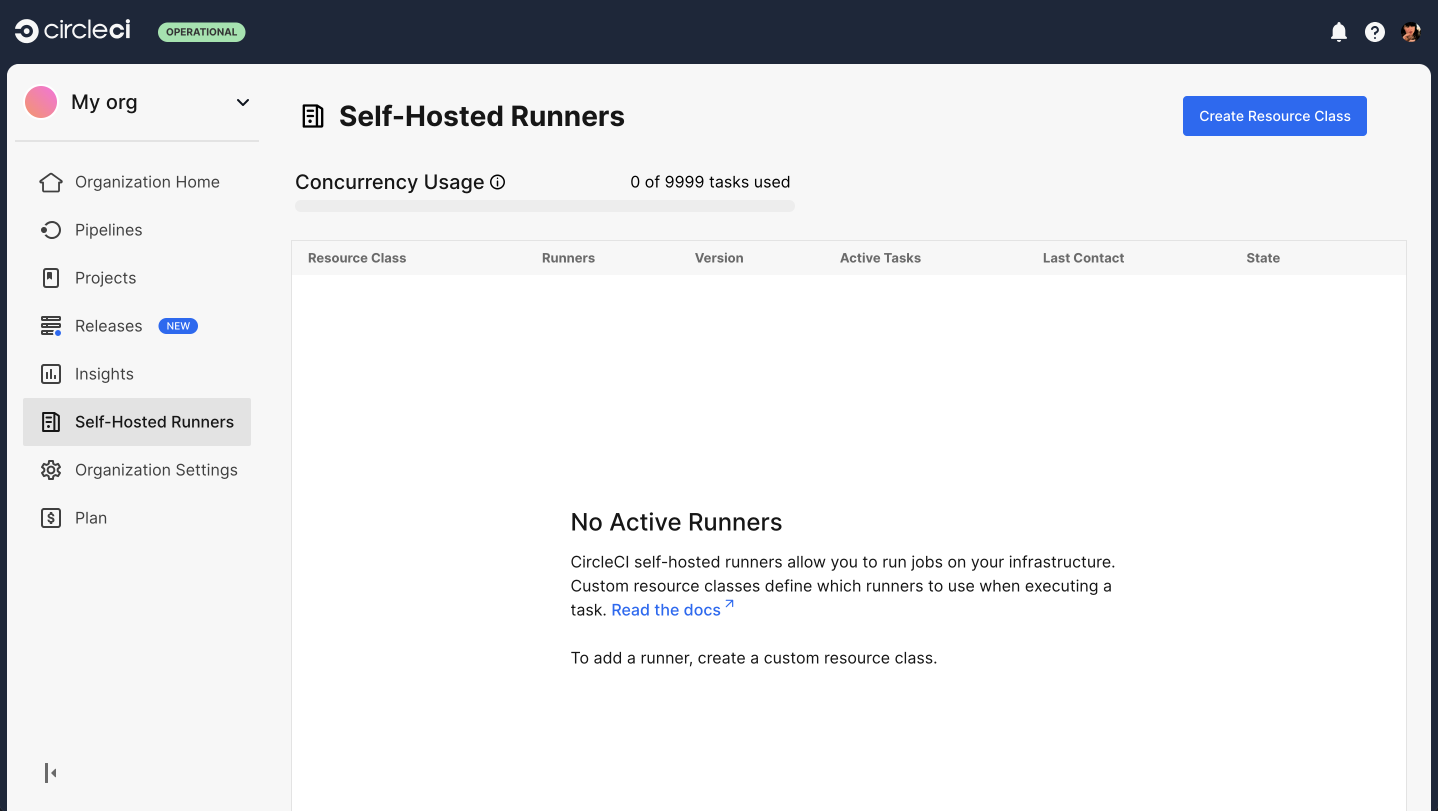Click the Create Resource Class button
Image resolution: width=1438 pixels, height=811 pixels.
(1275, 116)
